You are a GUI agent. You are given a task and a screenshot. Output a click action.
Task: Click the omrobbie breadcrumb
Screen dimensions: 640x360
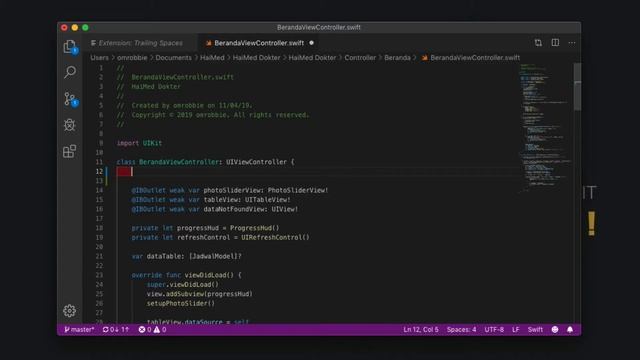point(132,58)
